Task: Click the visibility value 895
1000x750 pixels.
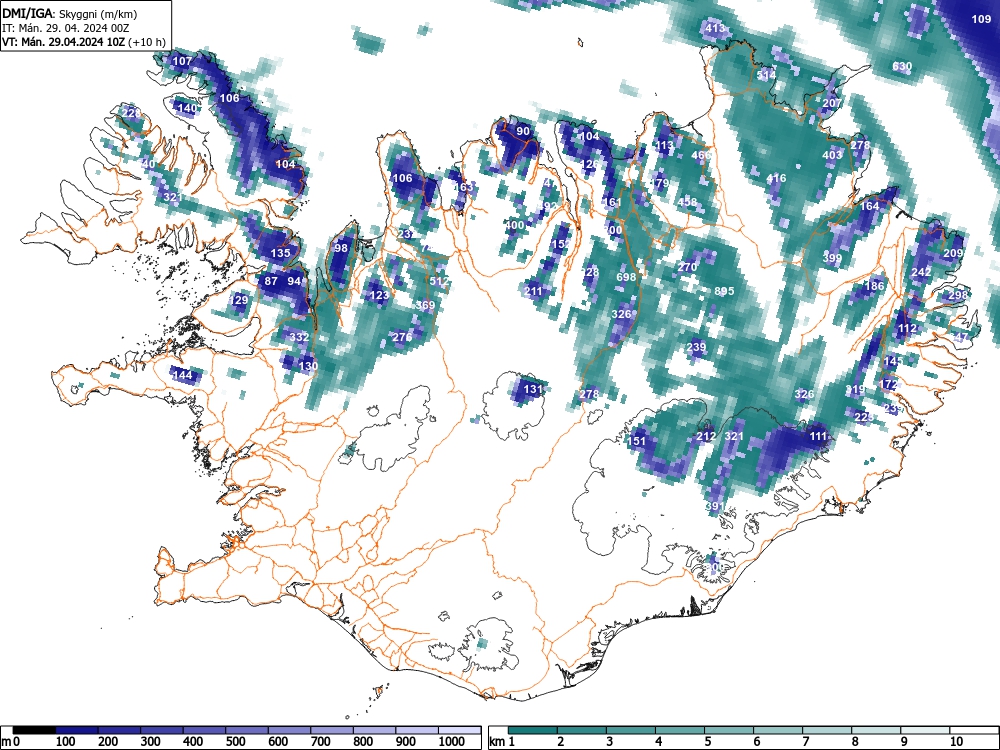Action: pyautogui.click(x=724, y=291)
